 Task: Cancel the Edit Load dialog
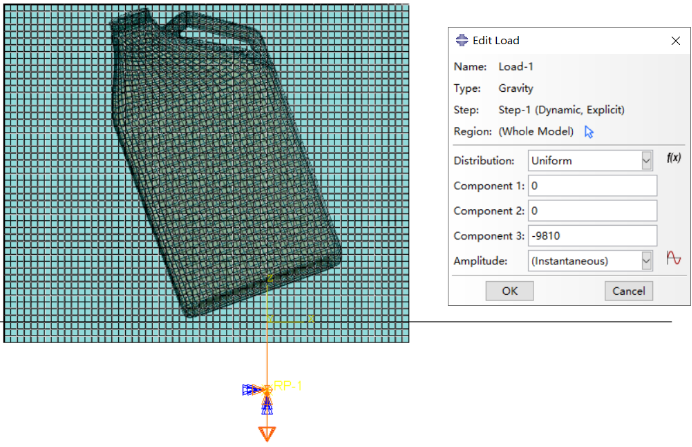click(x=628, y=291)
